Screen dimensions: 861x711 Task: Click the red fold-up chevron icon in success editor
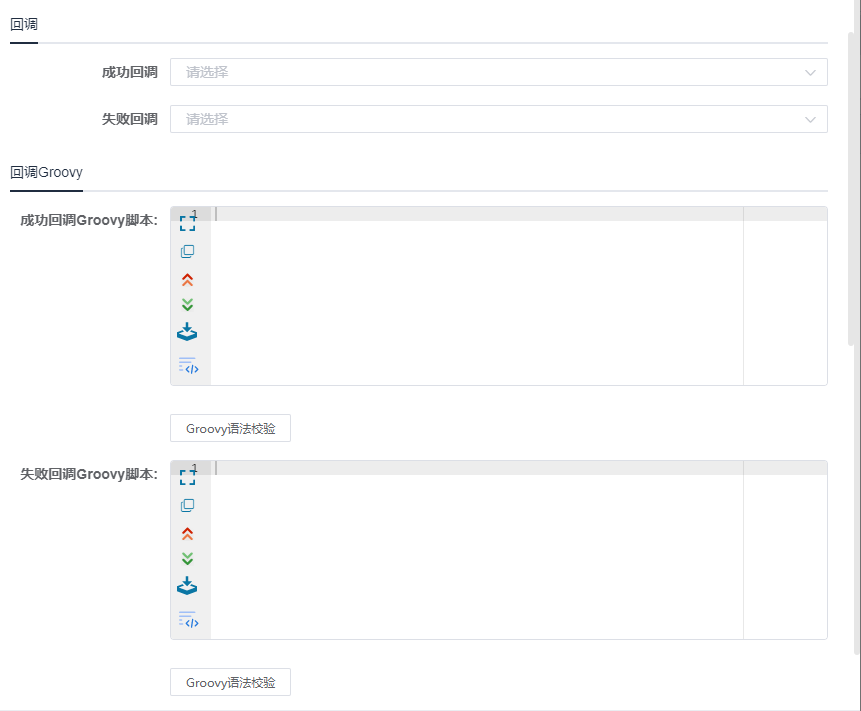tap(187, 279)
